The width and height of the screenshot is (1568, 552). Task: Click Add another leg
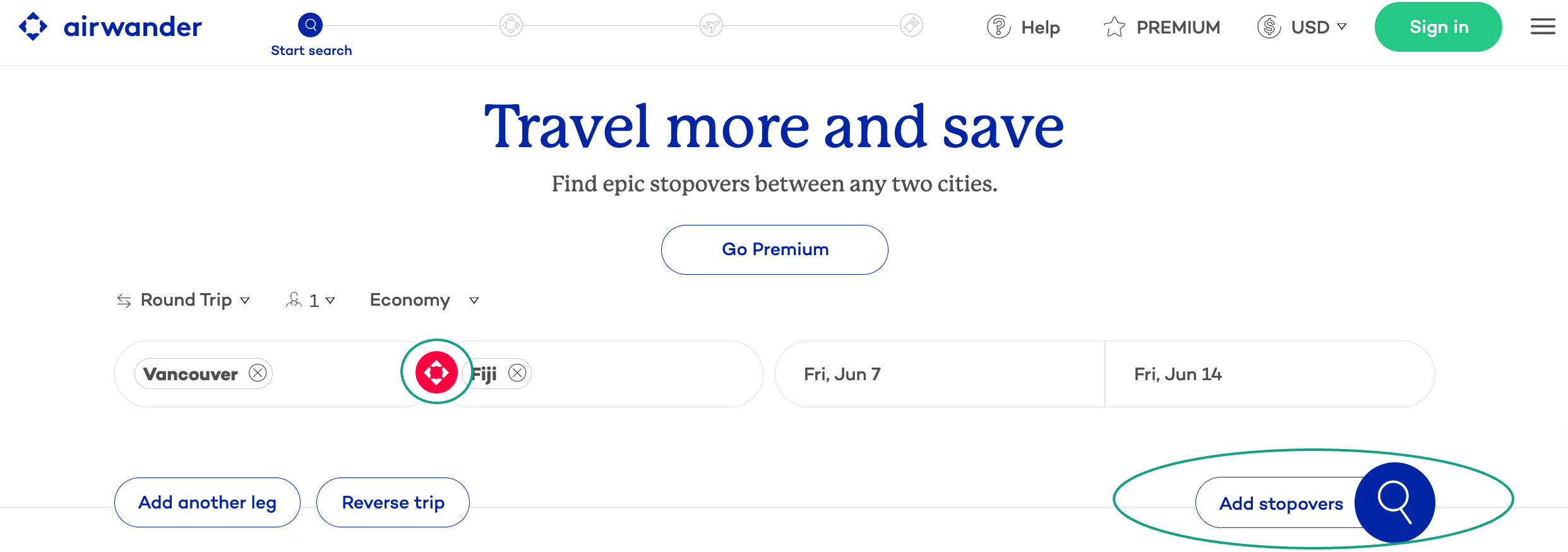point(207,502)
